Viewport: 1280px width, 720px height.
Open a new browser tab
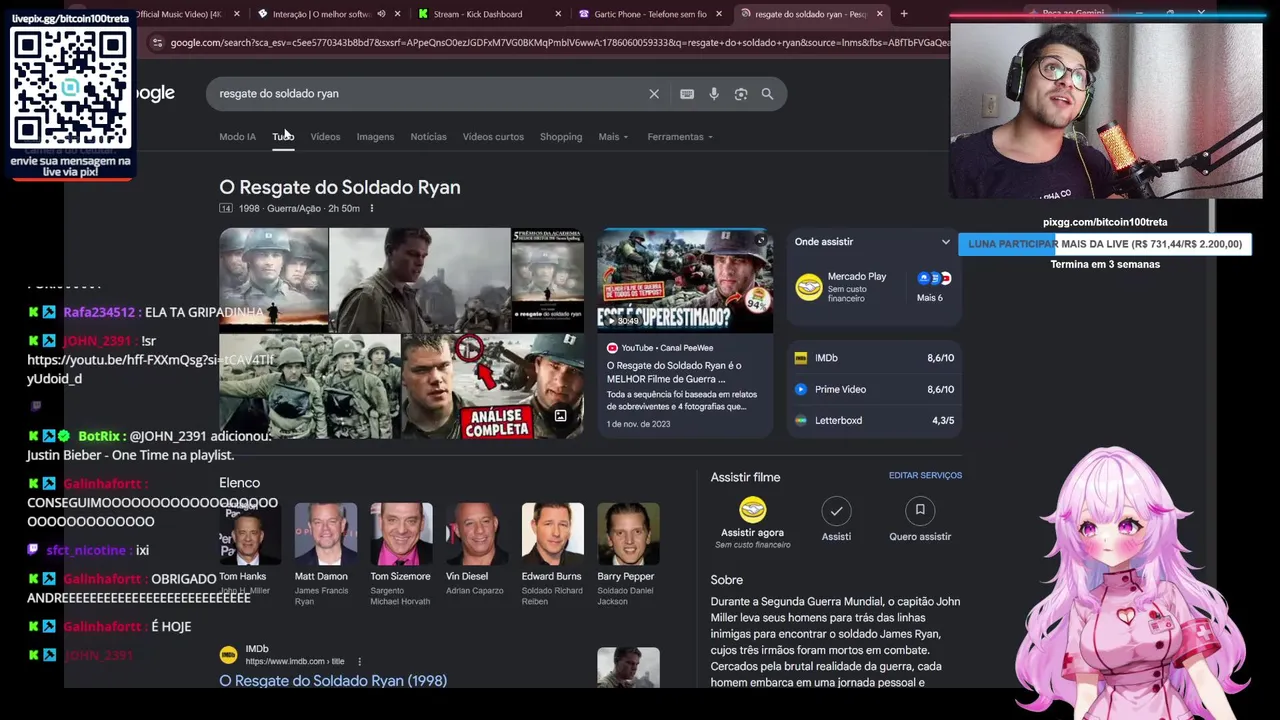pos(904,14)
